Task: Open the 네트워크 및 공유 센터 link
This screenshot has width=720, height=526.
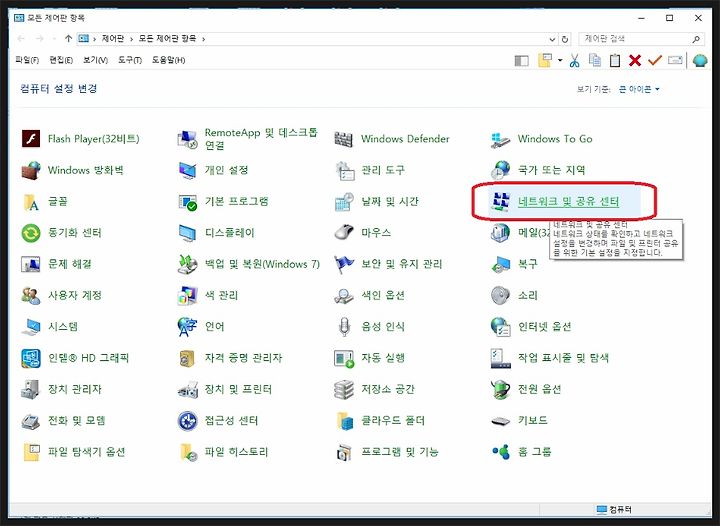Action: tap(568, 201)
